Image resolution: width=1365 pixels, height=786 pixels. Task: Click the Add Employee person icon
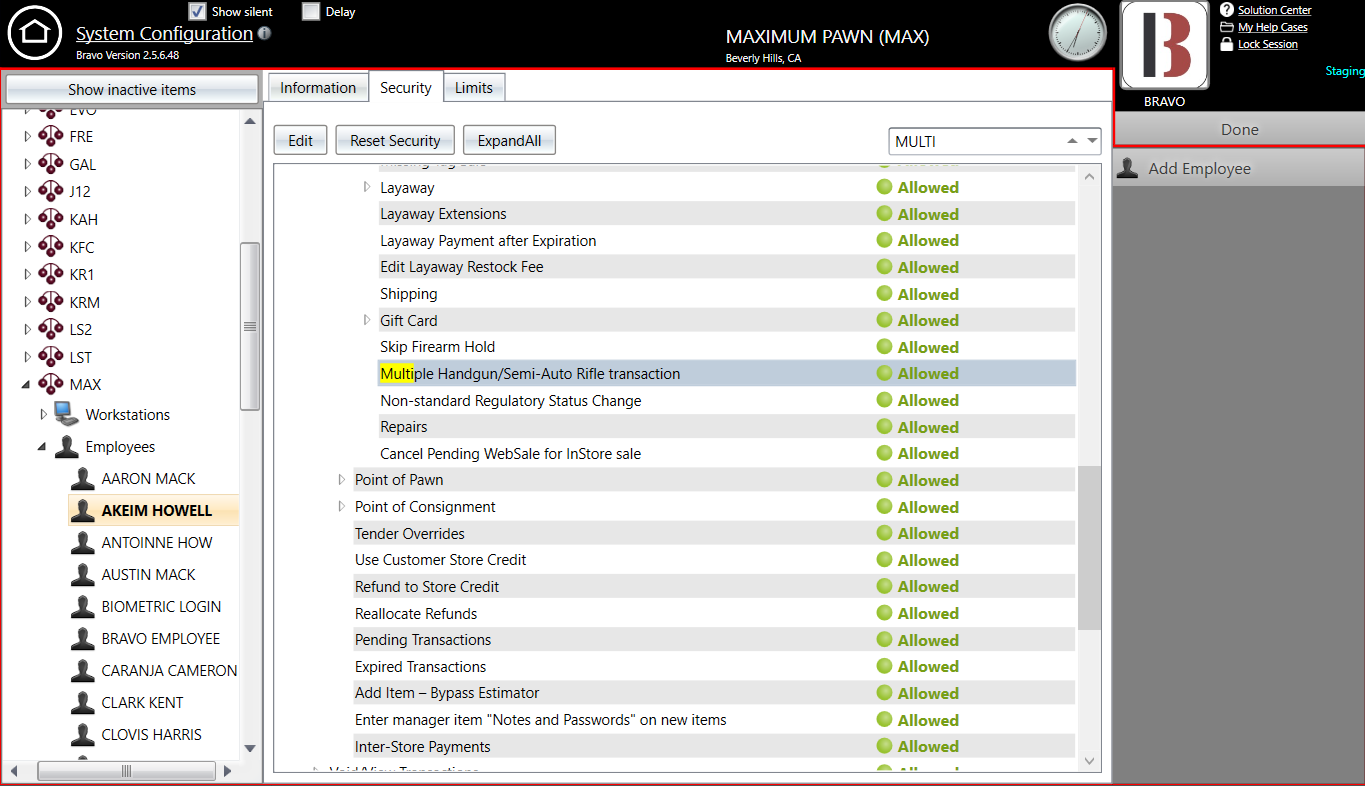[x=1128, y=168]
